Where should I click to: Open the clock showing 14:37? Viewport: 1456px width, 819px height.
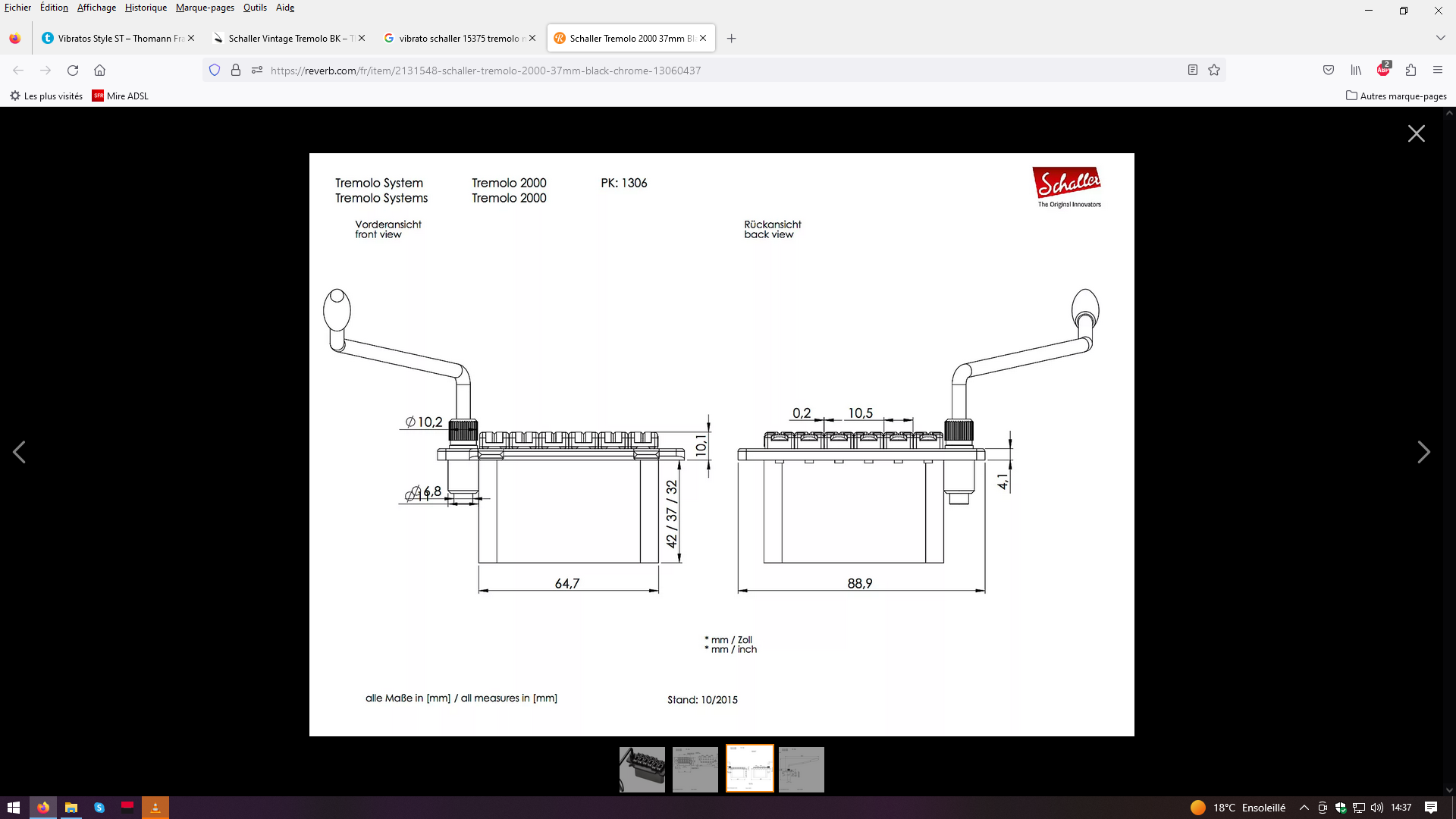coord(1401,808)
